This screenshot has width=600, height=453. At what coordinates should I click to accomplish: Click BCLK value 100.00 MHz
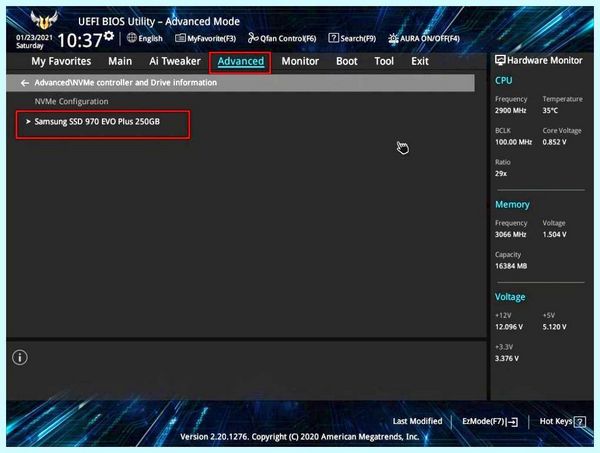514,142
